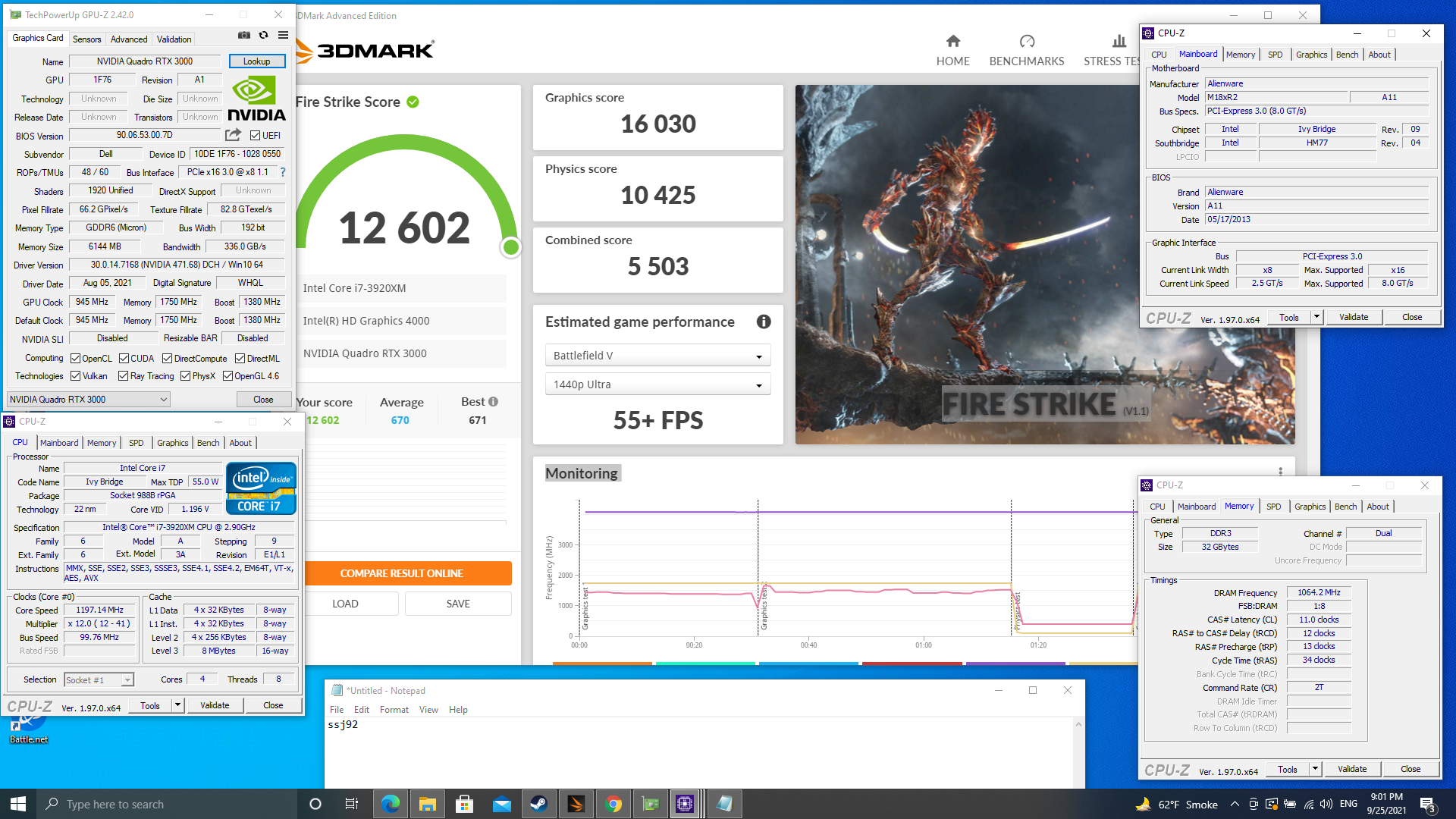Toggle the CUDA checkbox
Screen dimensions: 1456x819
click(x=124, y=359)
